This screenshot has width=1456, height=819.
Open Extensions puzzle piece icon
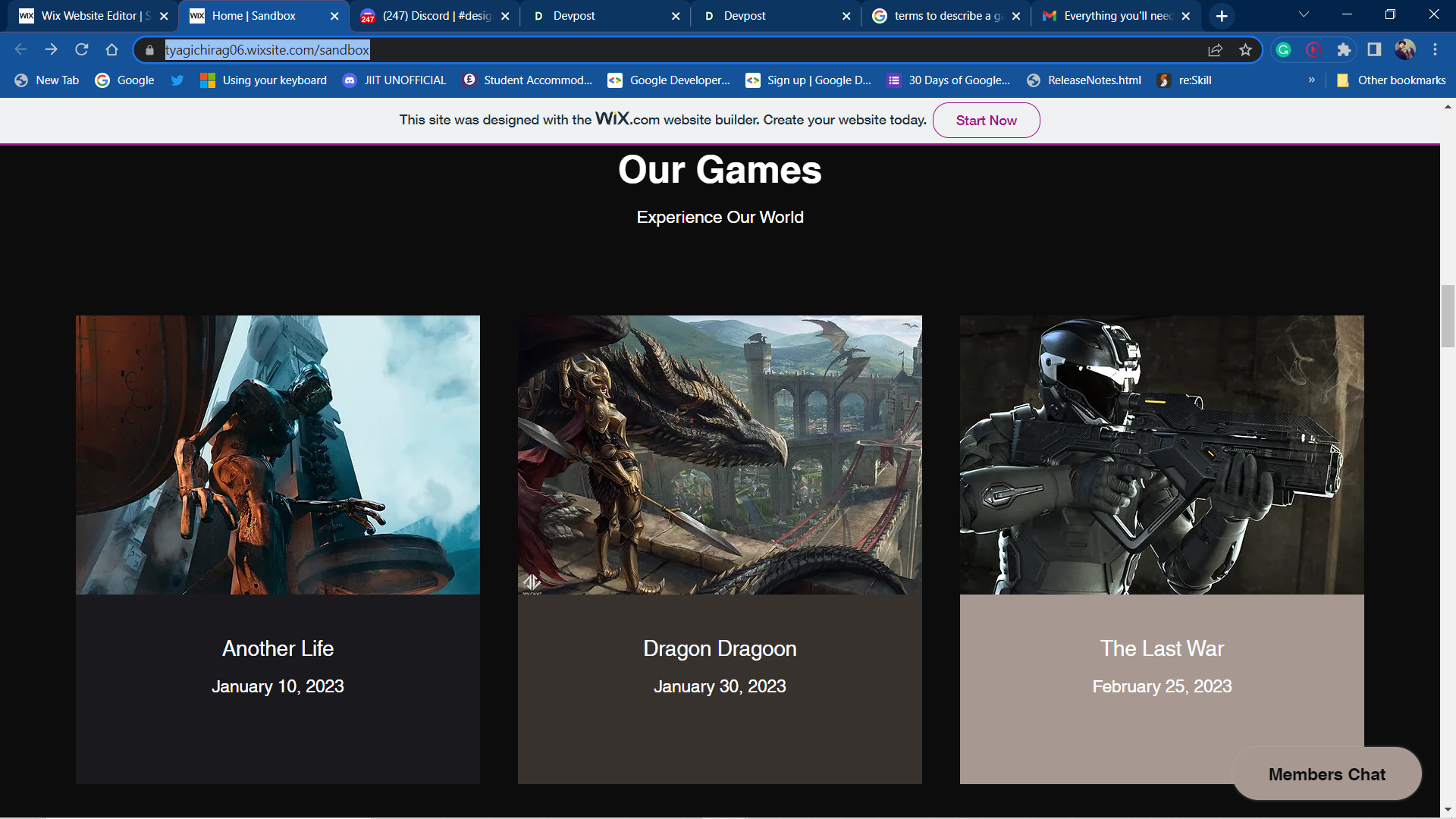1344,50
